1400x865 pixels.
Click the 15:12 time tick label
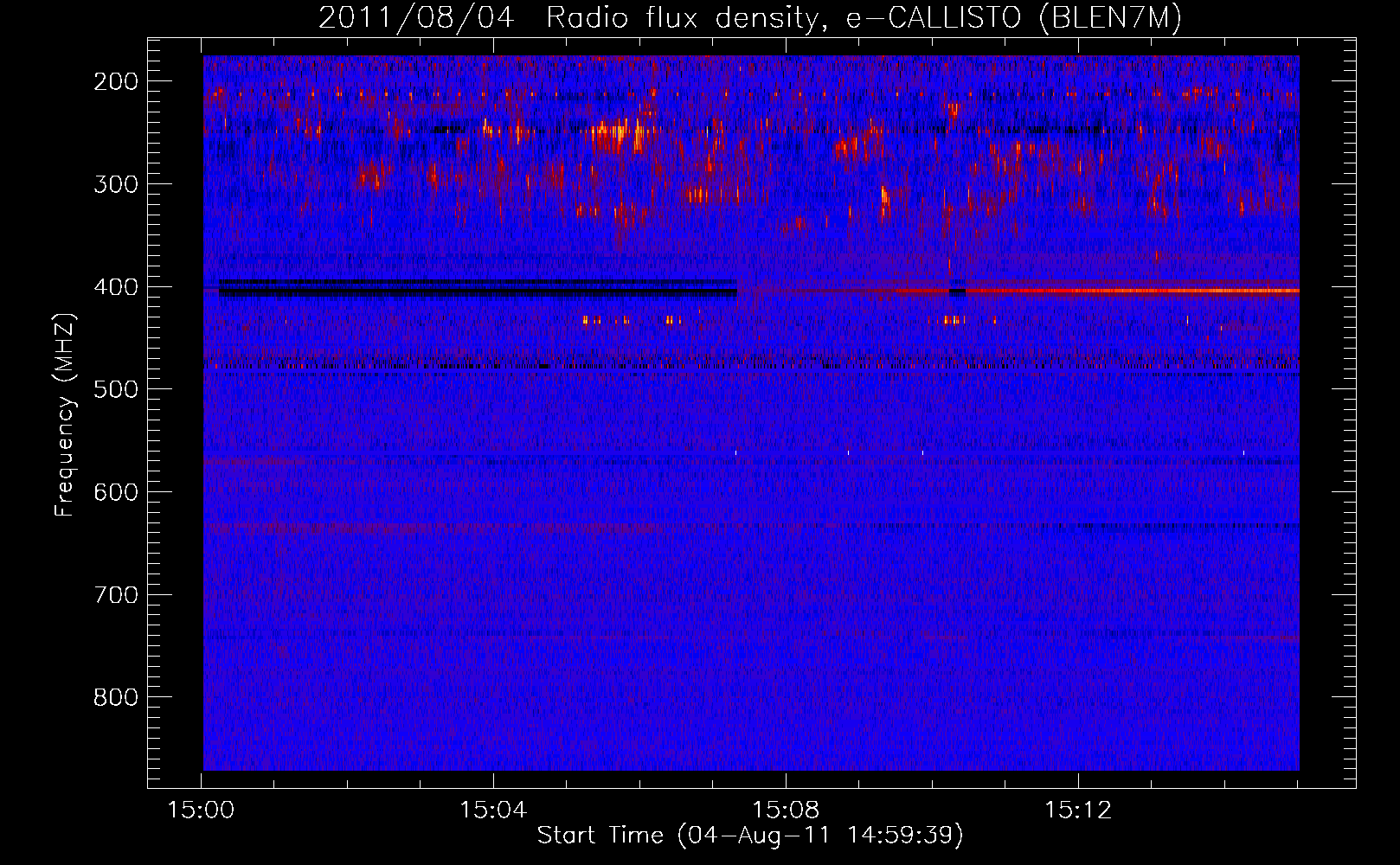pyautogui.click(x=1078, y=811)
